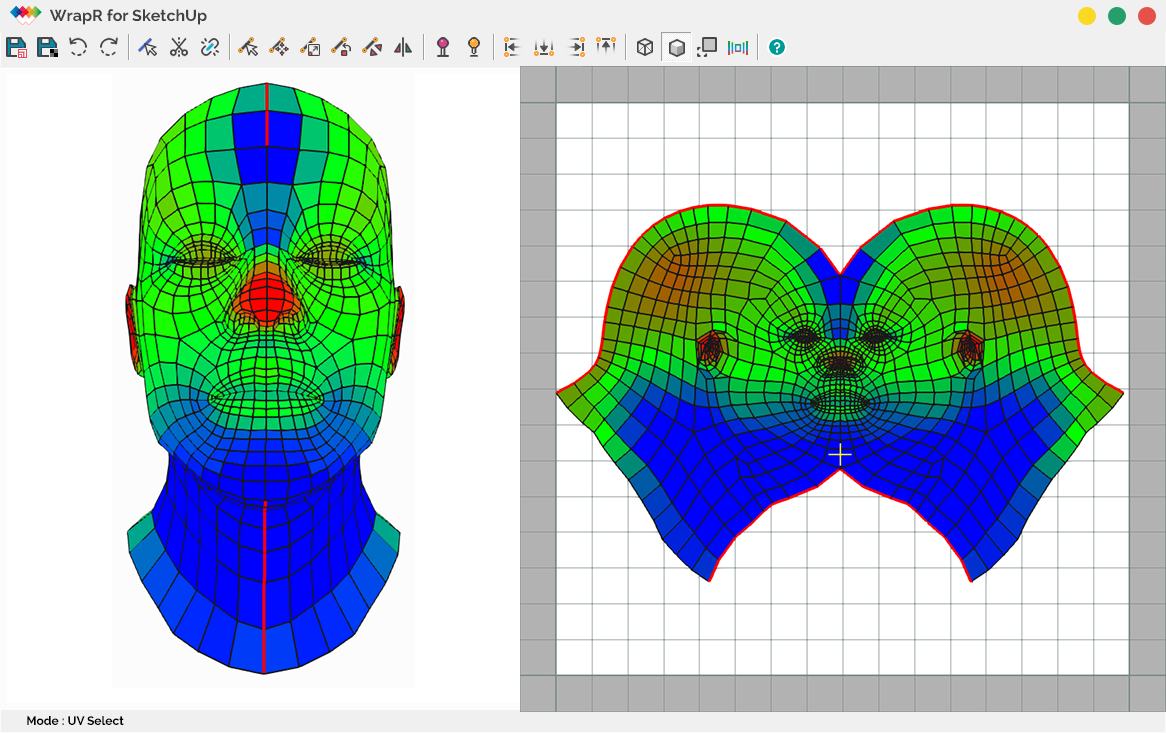Select the Move UVs tool

click(x=281, y=47)
